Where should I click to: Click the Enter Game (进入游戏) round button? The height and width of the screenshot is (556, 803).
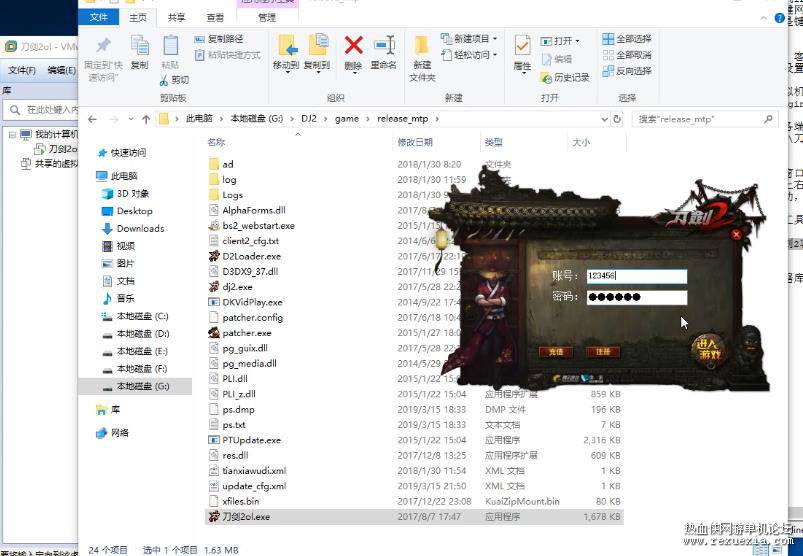tap(709, 349)
